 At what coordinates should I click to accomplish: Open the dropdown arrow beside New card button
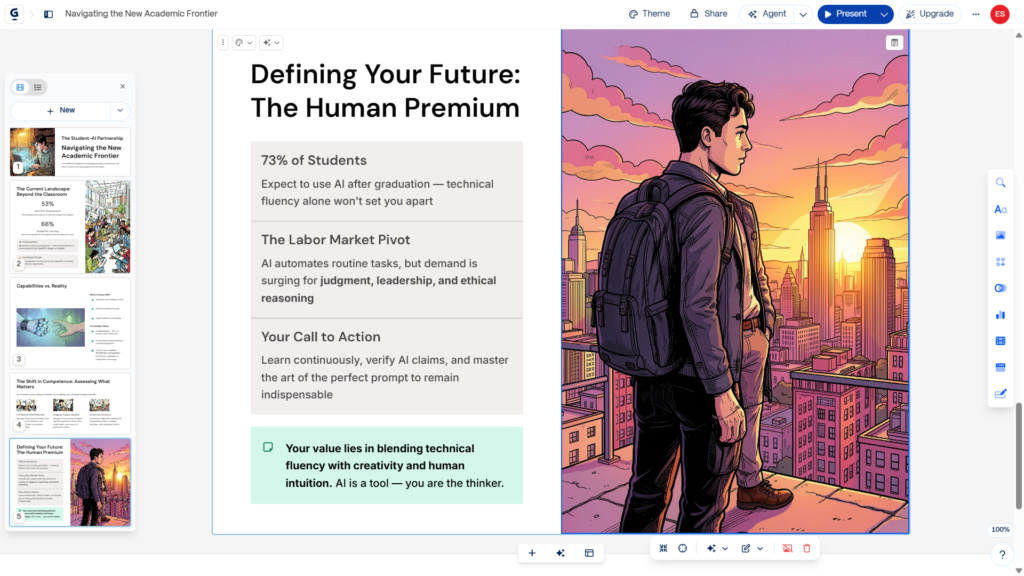pyautogui.click(x=120, y=110)
